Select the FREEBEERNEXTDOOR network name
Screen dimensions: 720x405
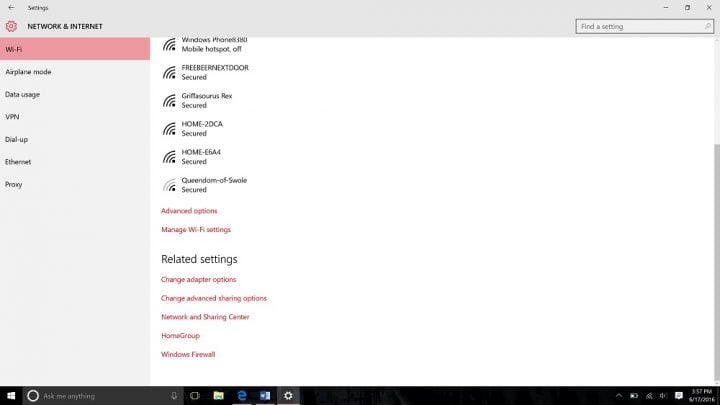(215, 68)
